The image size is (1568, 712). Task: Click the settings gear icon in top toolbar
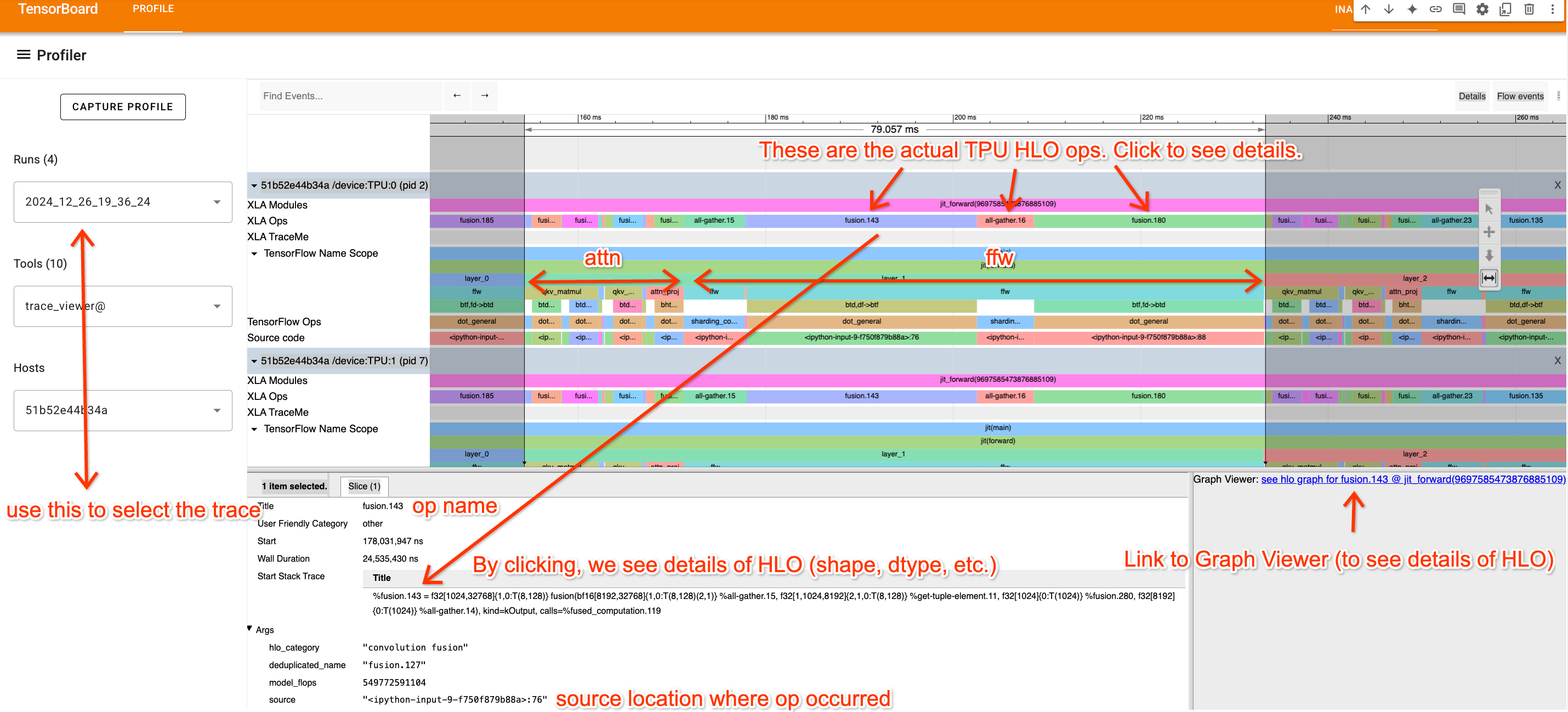[1482, 9]
